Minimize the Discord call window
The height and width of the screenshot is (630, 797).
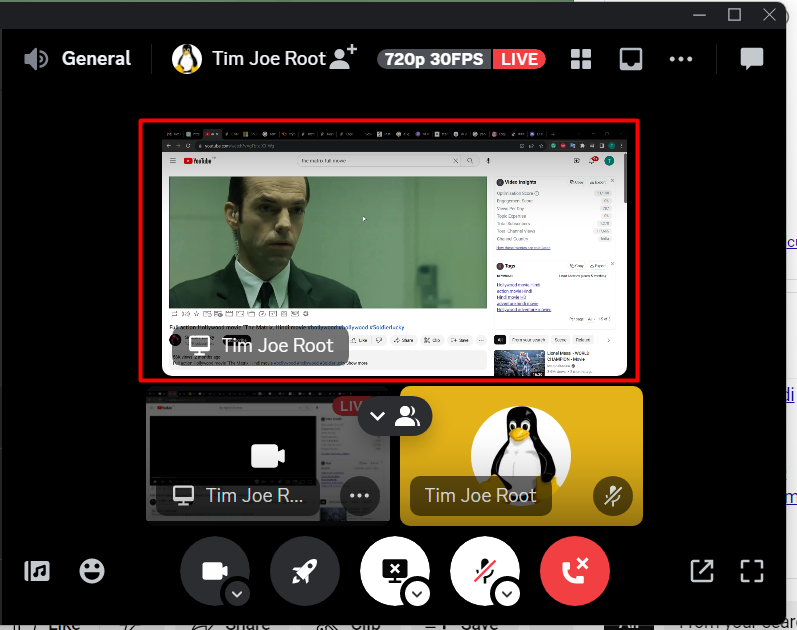click(699, 15)
